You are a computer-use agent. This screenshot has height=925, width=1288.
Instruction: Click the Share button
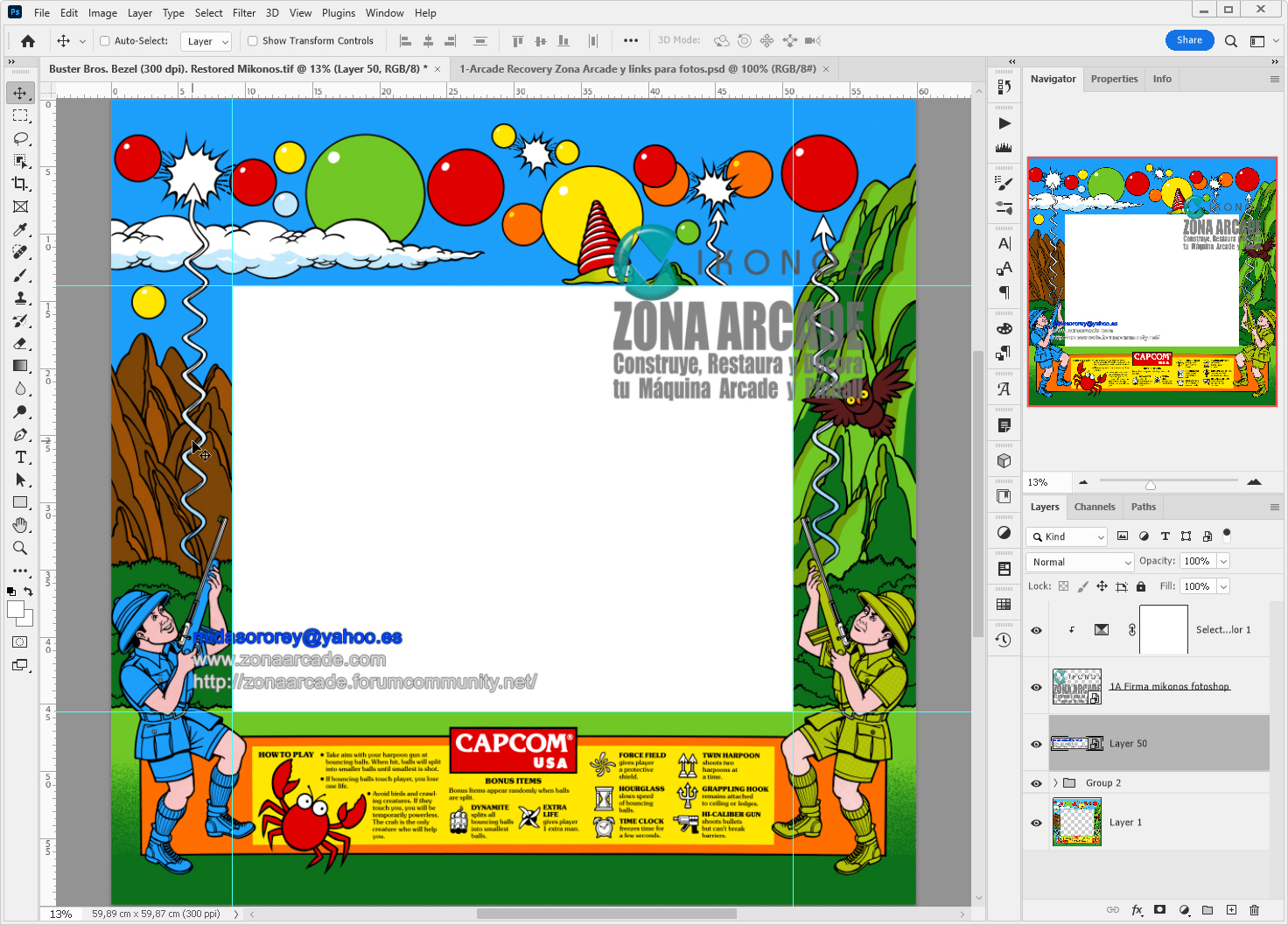coord(1189,40)
